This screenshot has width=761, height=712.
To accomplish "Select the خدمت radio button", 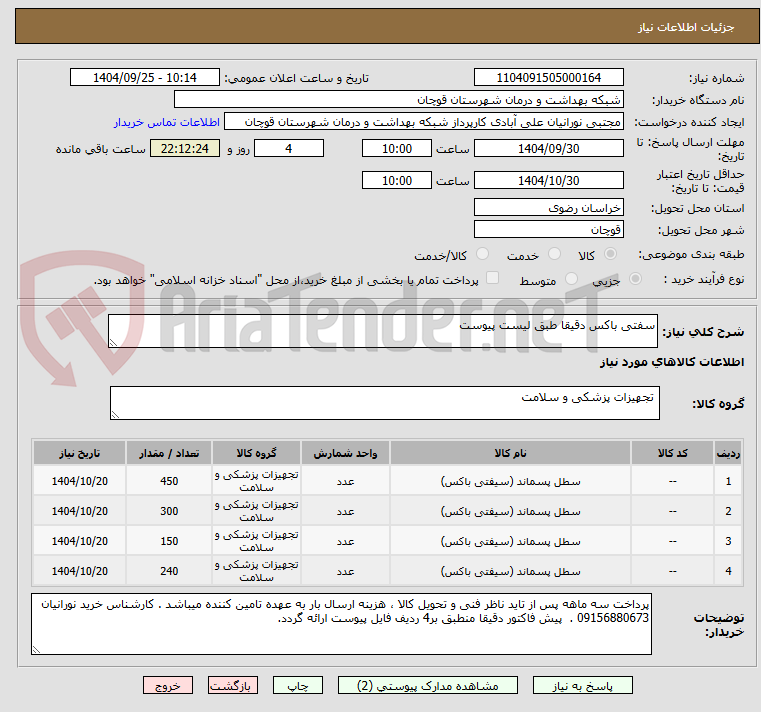I will [x=554, y=254].
